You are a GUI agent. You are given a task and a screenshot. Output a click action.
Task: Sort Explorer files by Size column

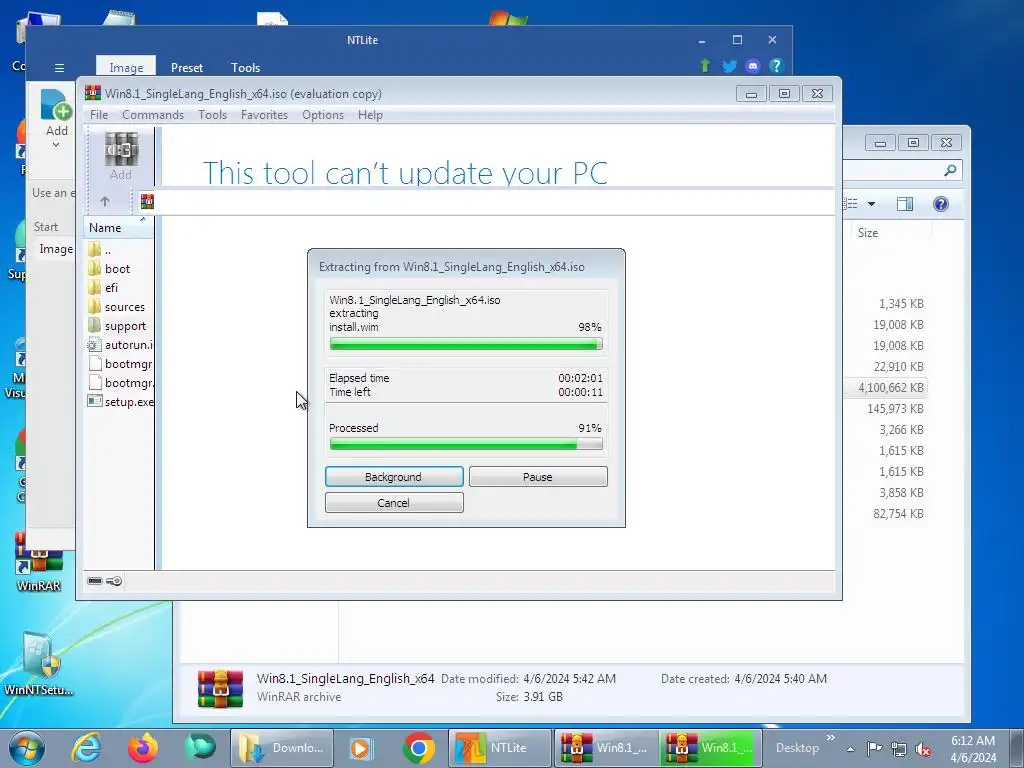(x=868, y=233)
